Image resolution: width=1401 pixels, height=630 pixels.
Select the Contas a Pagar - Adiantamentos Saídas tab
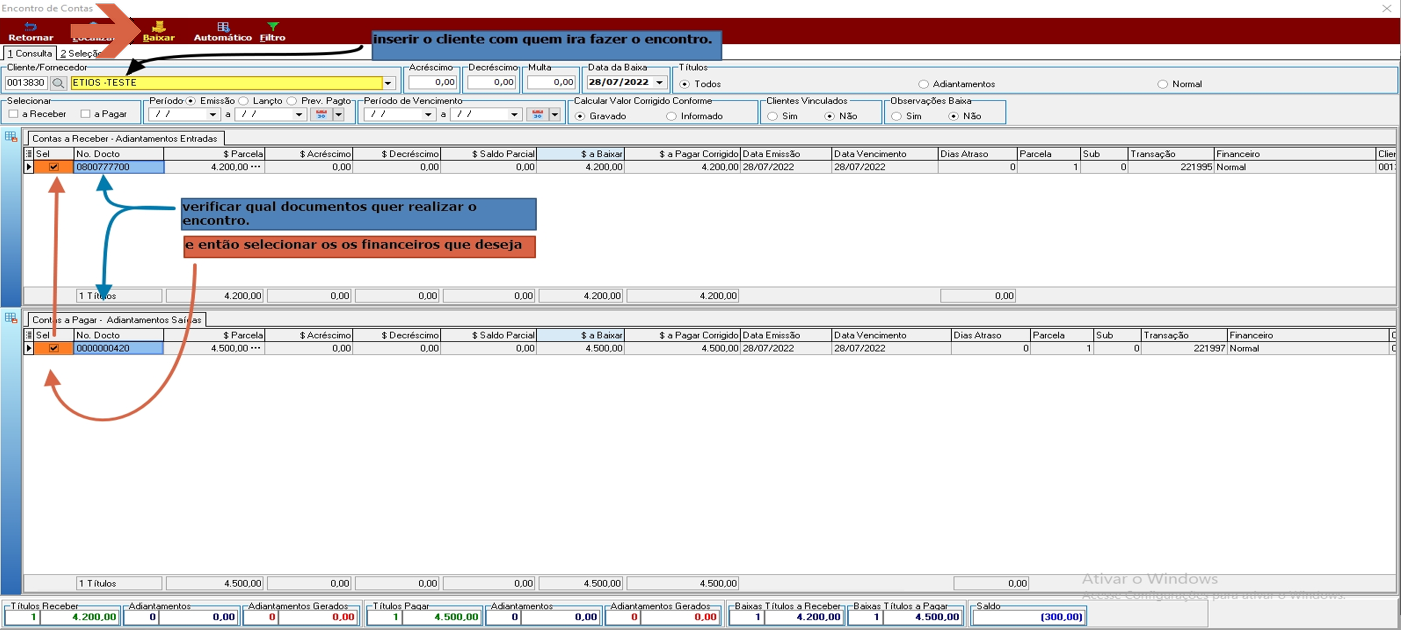click(116, 320)
